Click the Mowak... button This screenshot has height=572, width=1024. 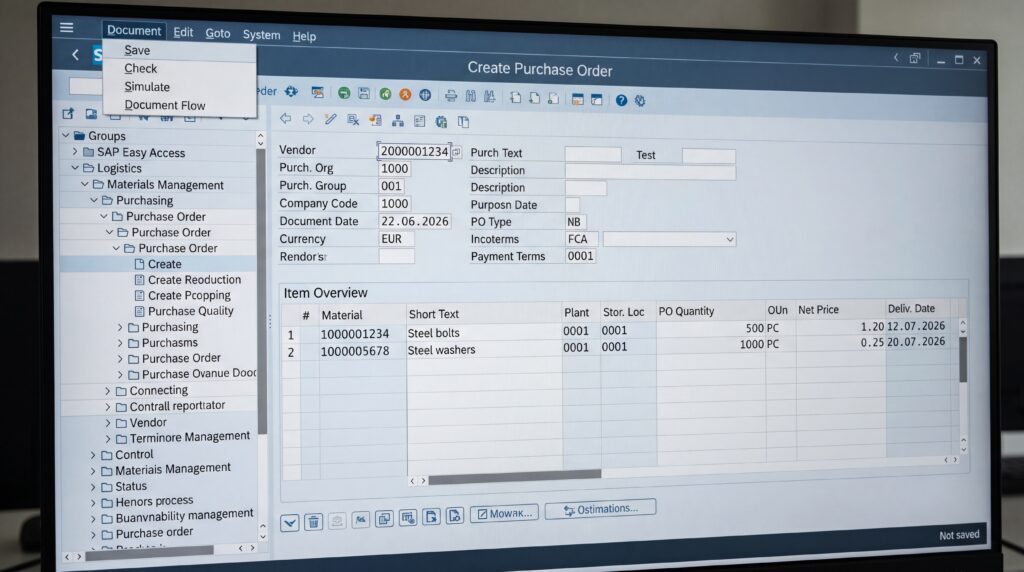coord(504,513)
